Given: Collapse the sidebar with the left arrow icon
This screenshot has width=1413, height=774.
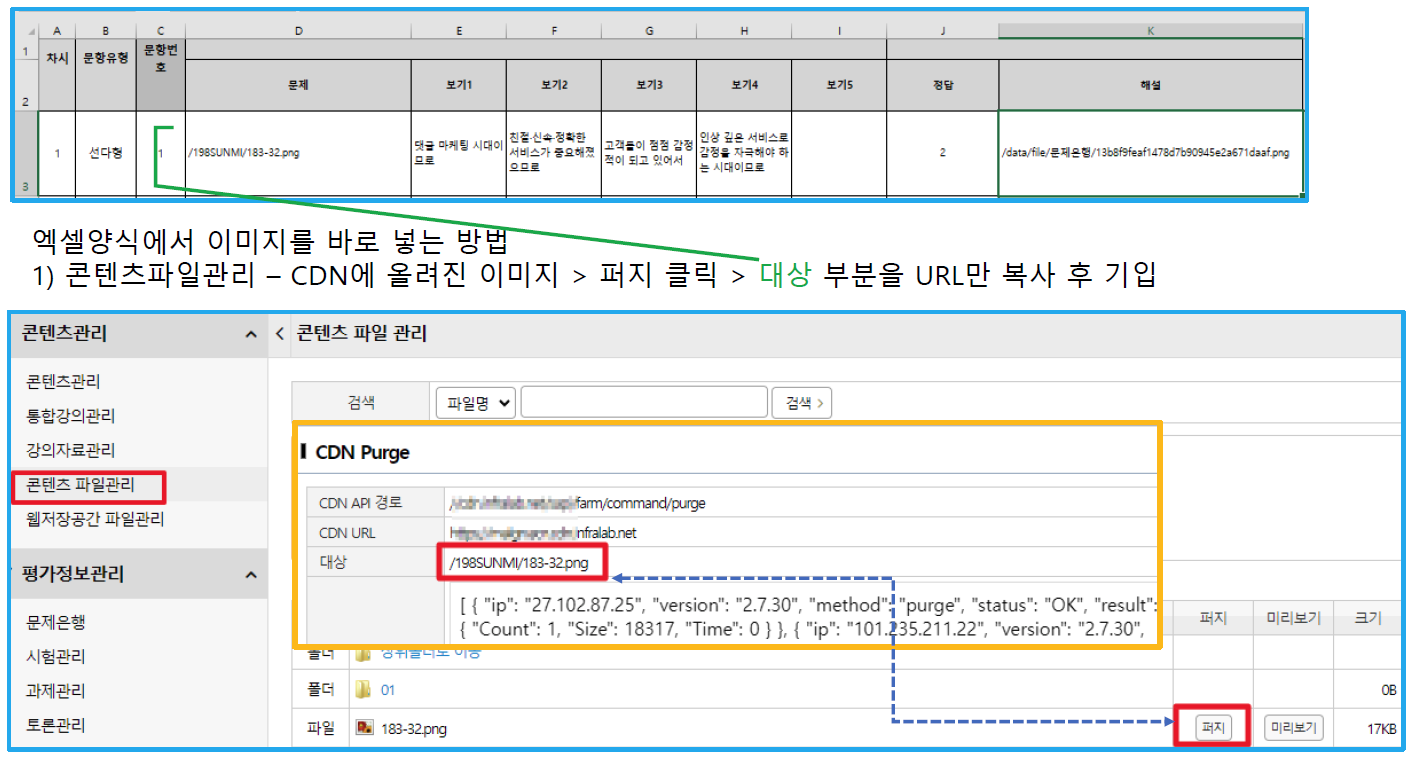Looking at the screenshot, I should (x=279, y=334).
